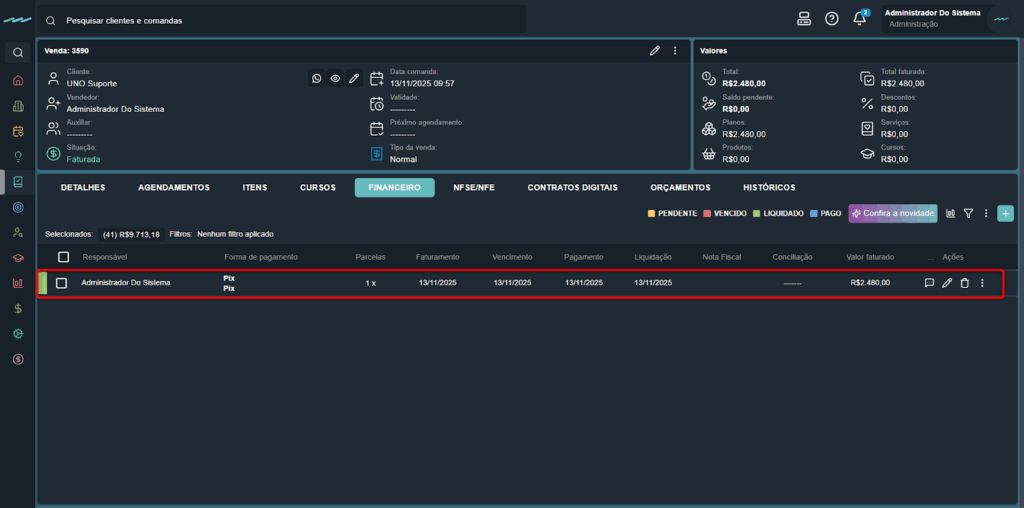Open the filter funnel icon

(x=968, y=213)
